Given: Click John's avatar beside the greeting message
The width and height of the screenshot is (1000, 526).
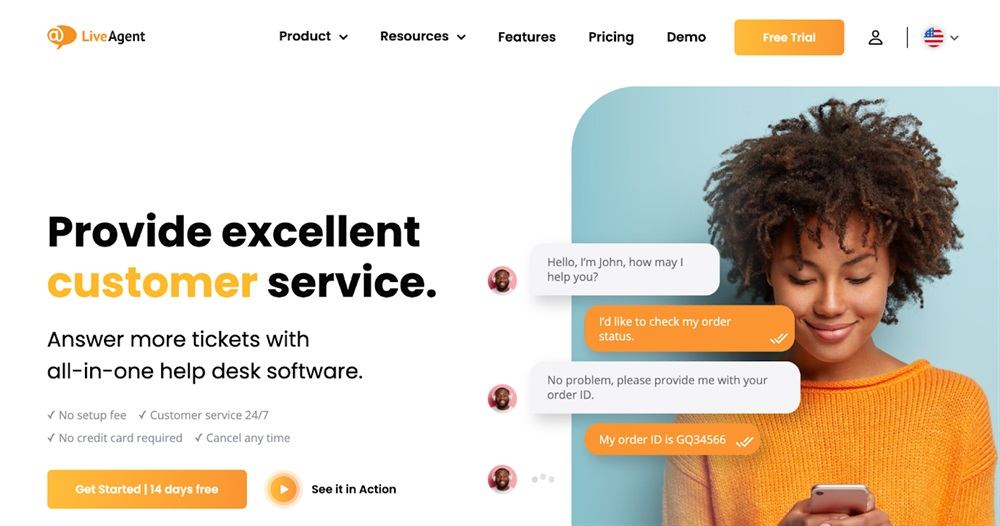Looking at the screenshot, I should (x=502, y=280).
